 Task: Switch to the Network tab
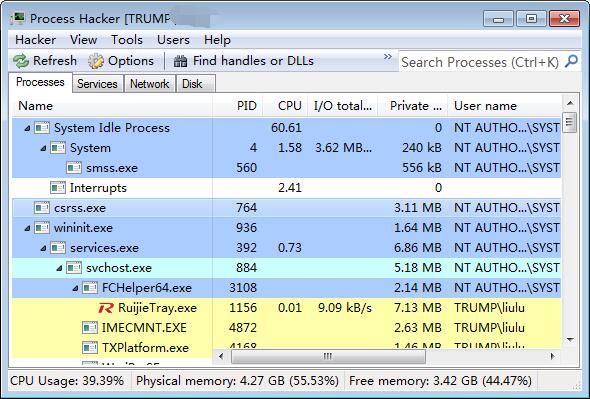pos(149,84)
